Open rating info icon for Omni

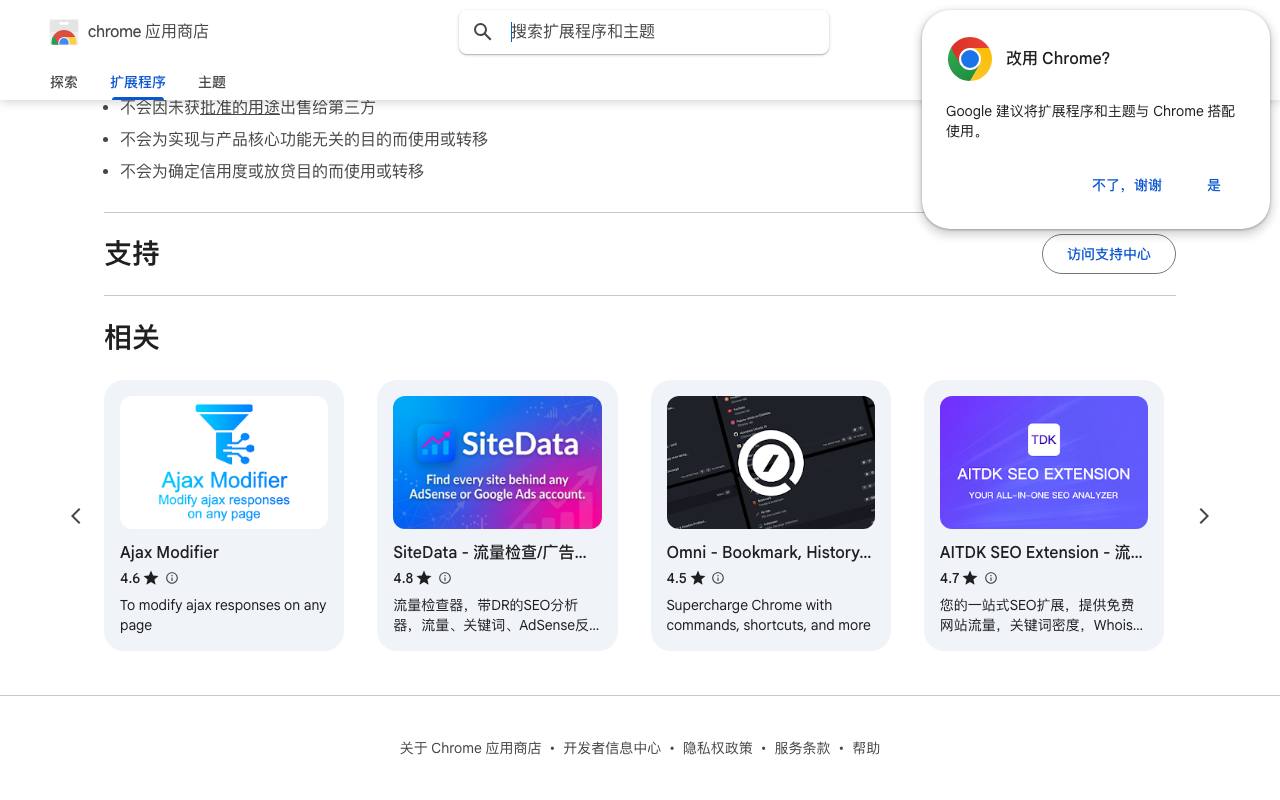[718, 578]
